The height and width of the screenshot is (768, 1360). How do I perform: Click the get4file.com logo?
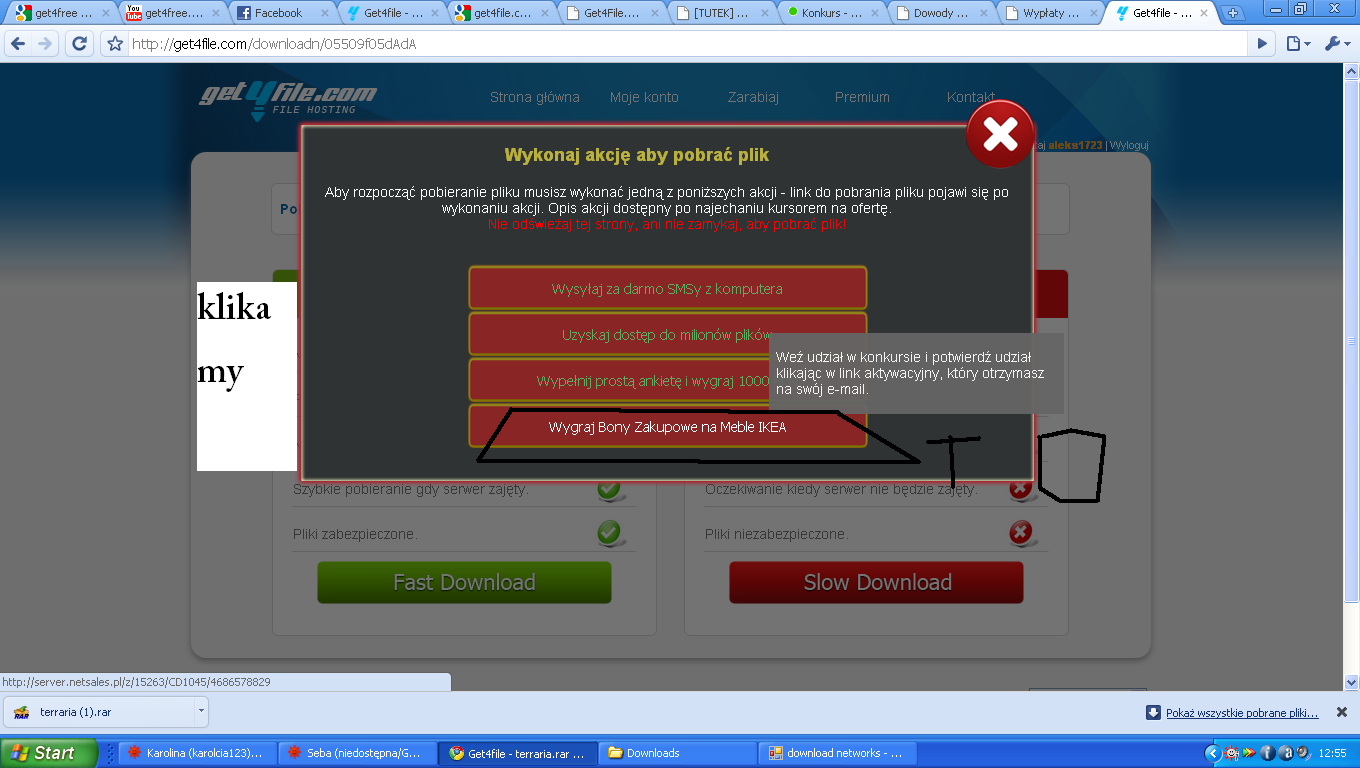click(x=288, y=98)
